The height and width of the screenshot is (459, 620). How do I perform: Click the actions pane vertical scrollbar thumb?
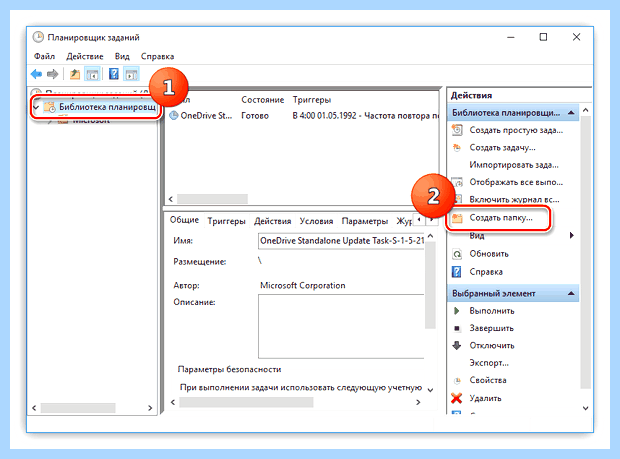(586, 252)
